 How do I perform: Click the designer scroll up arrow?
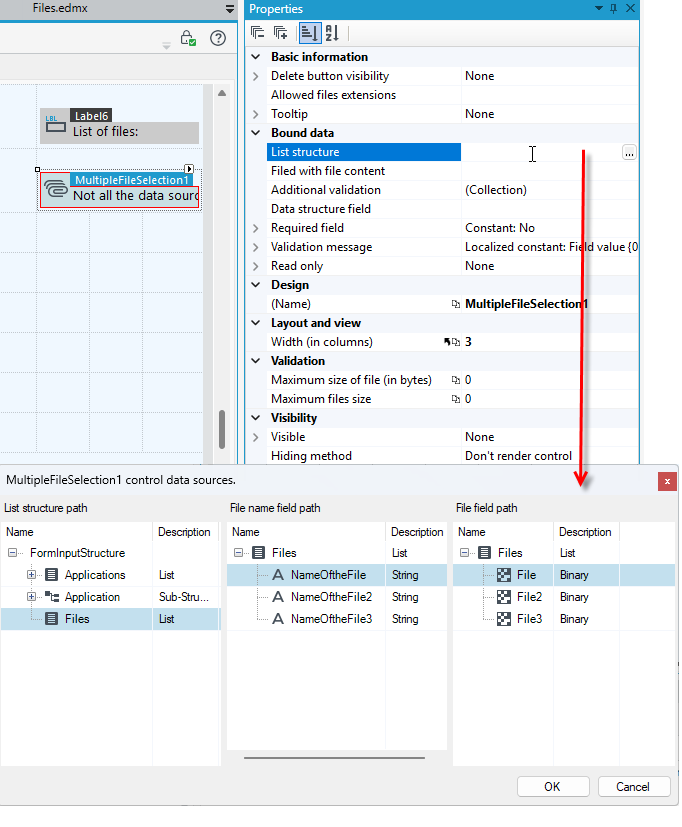(x=222, y=93)
